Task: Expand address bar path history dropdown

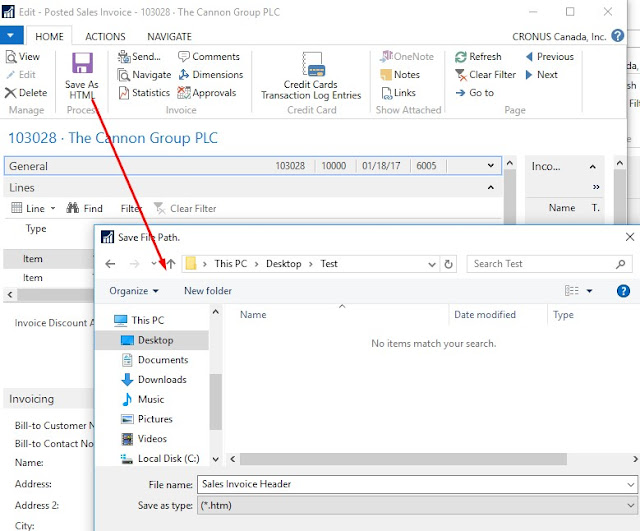Action: 432,264
